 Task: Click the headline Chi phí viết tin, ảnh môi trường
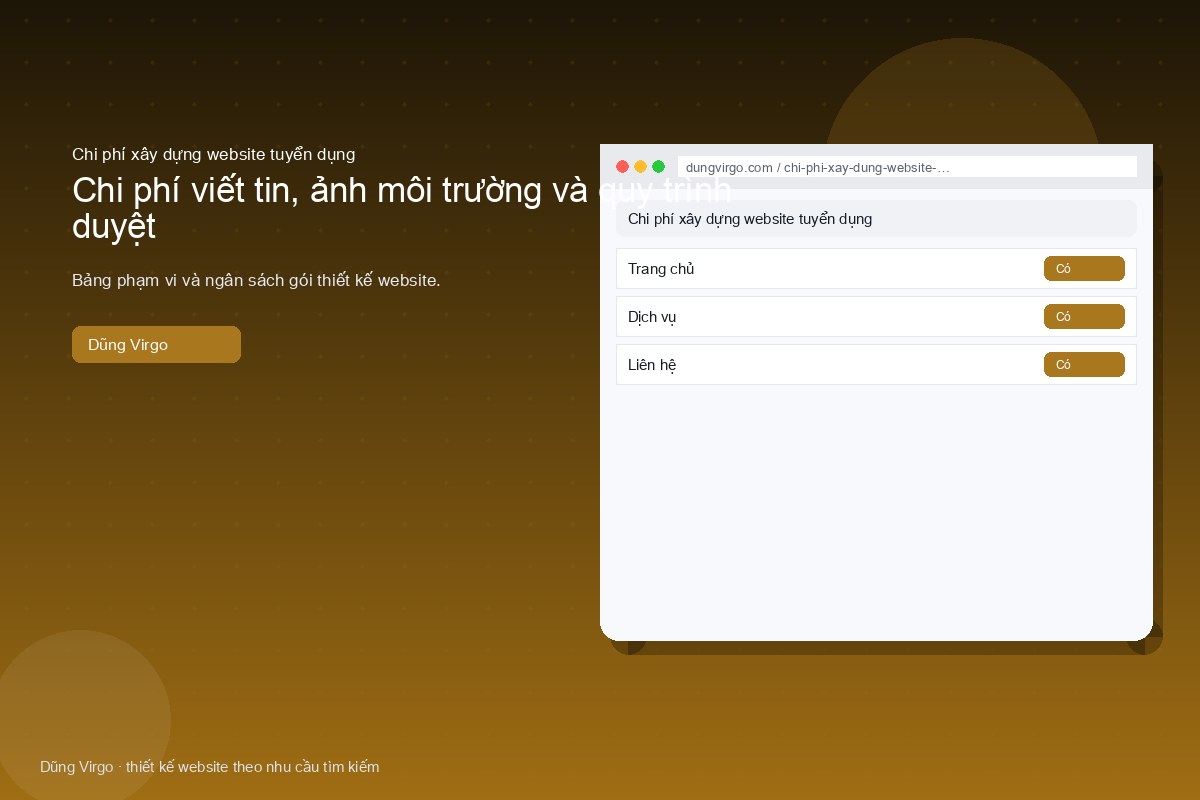[x=402, y=208]
